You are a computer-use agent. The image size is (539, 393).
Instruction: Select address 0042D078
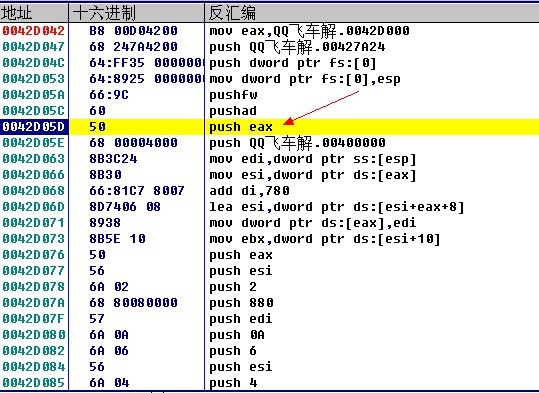point(33,287)
